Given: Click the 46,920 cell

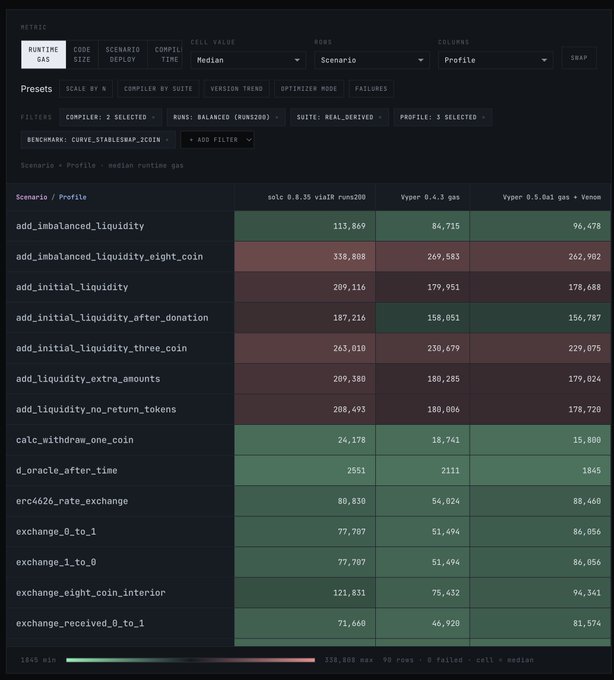Looking at the screenshot, I should 422,623.
